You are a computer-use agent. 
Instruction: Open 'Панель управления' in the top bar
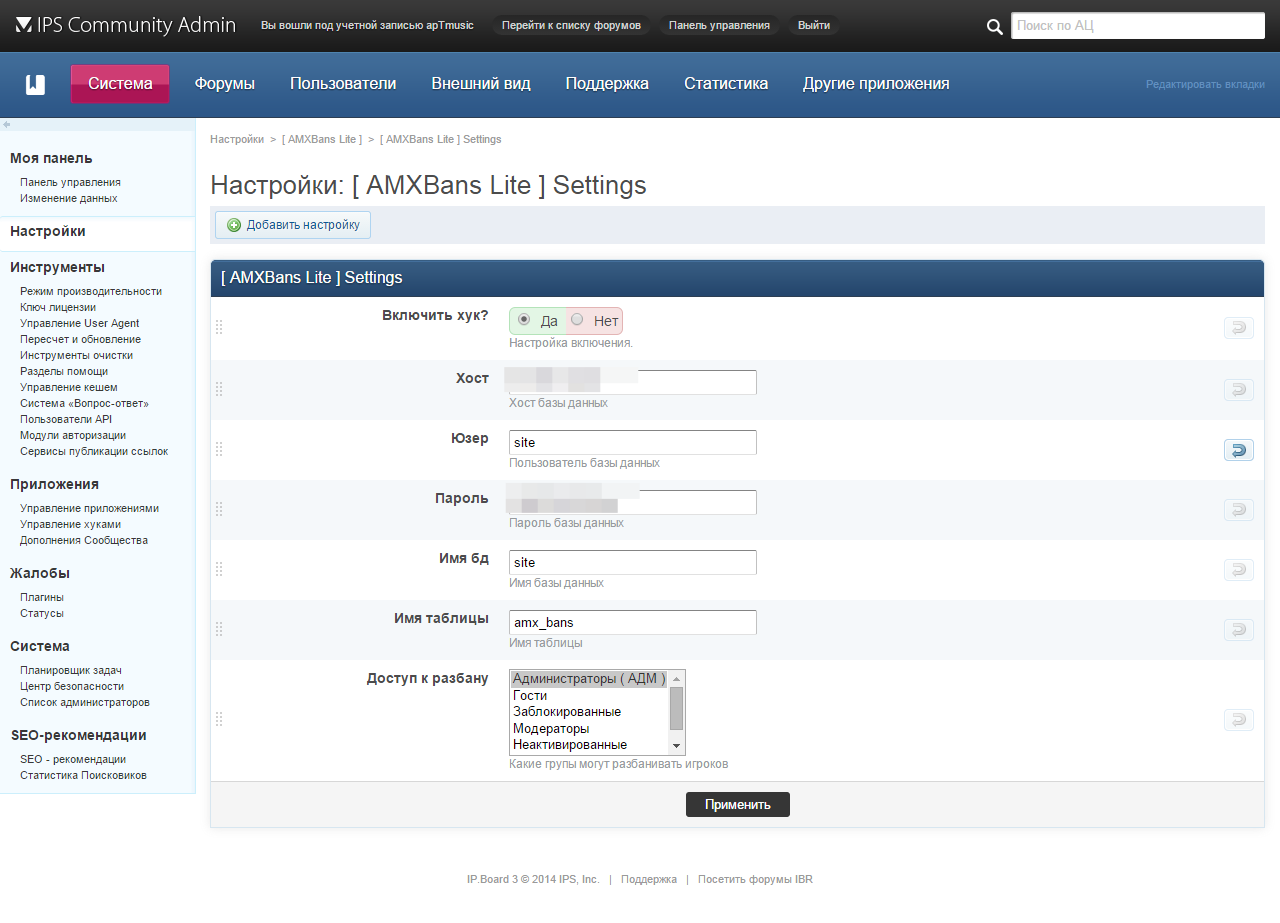719,25
